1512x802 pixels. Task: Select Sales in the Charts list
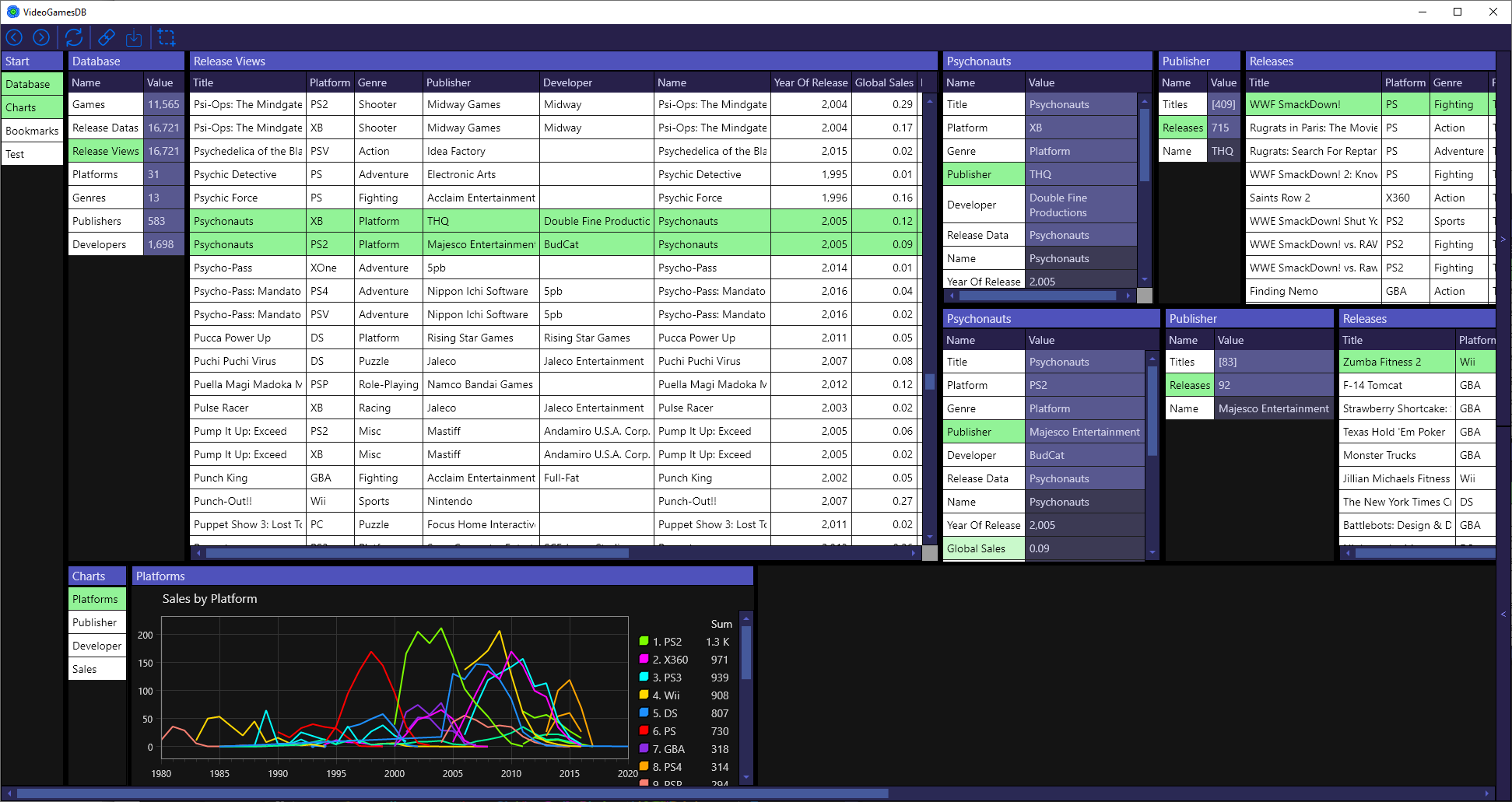click(x=97, y=669)
